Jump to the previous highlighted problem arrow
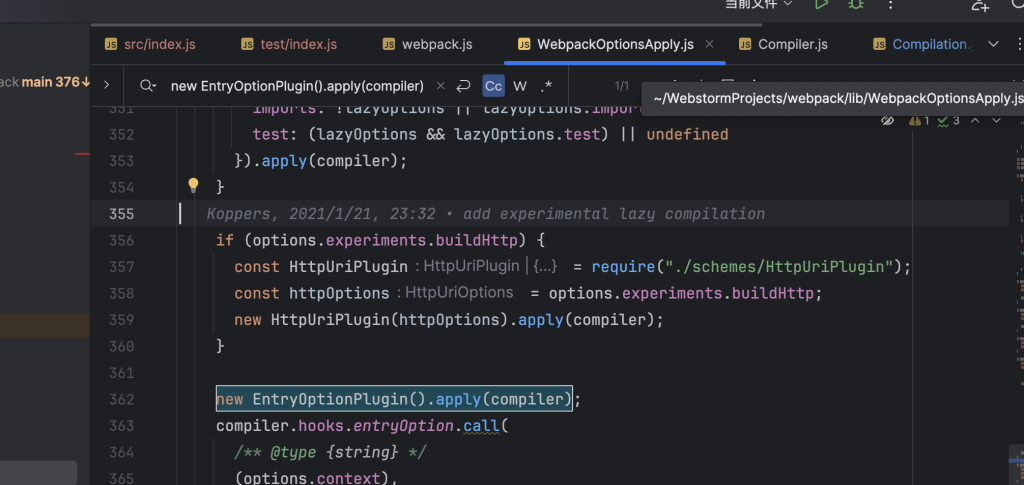The image size is (1024, 485). point(975,121)
